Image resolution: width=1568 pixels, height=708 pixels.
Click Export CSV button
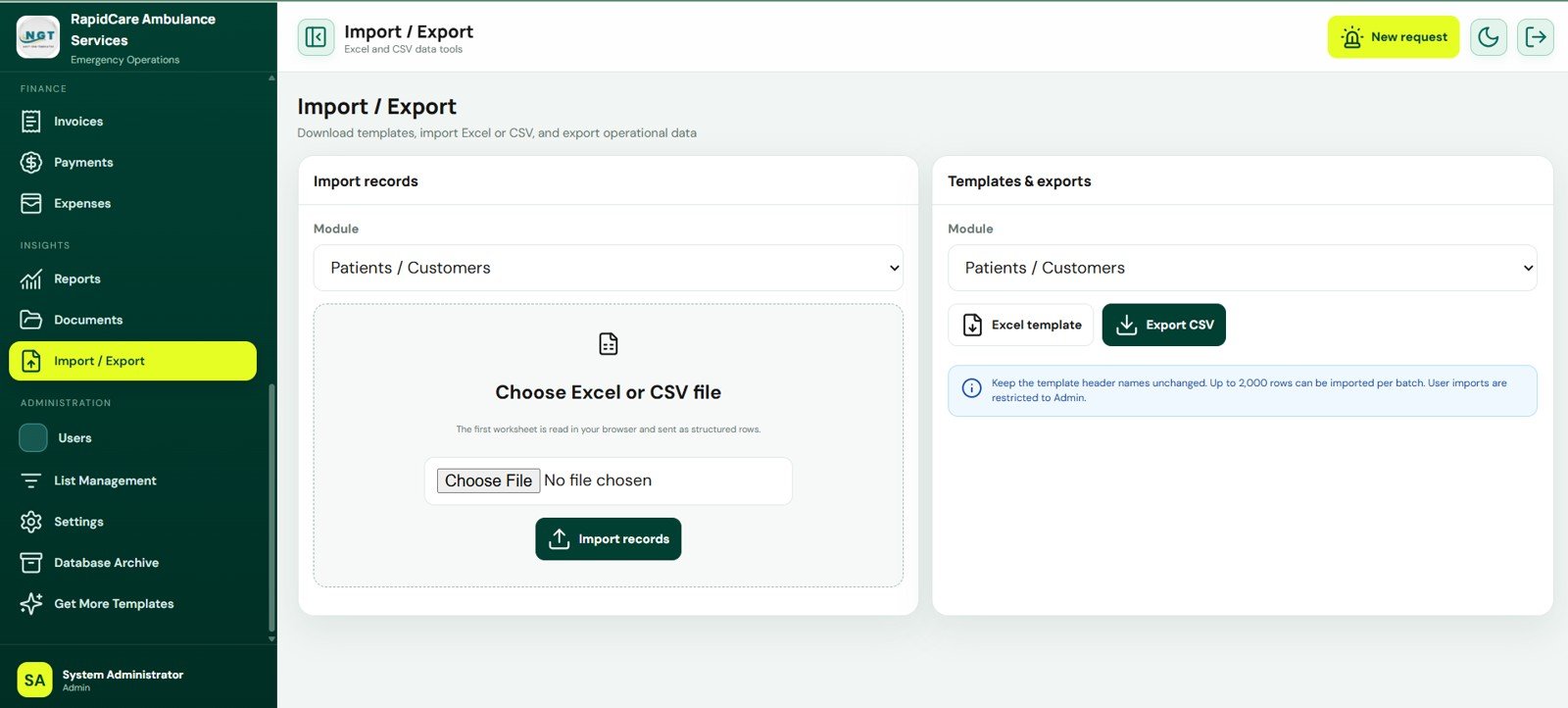coord(1163,326)
